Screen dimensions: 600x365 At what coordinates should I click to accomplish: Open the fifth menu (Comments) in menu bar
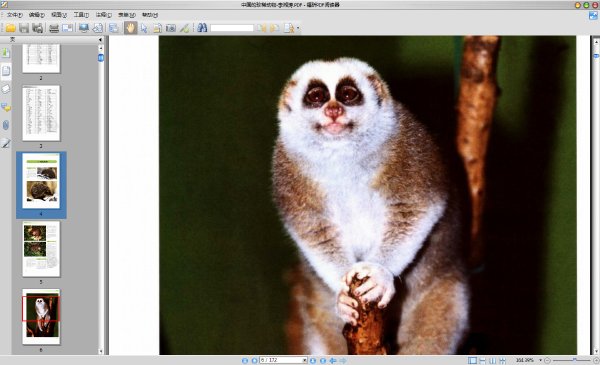tap(104, 15)
